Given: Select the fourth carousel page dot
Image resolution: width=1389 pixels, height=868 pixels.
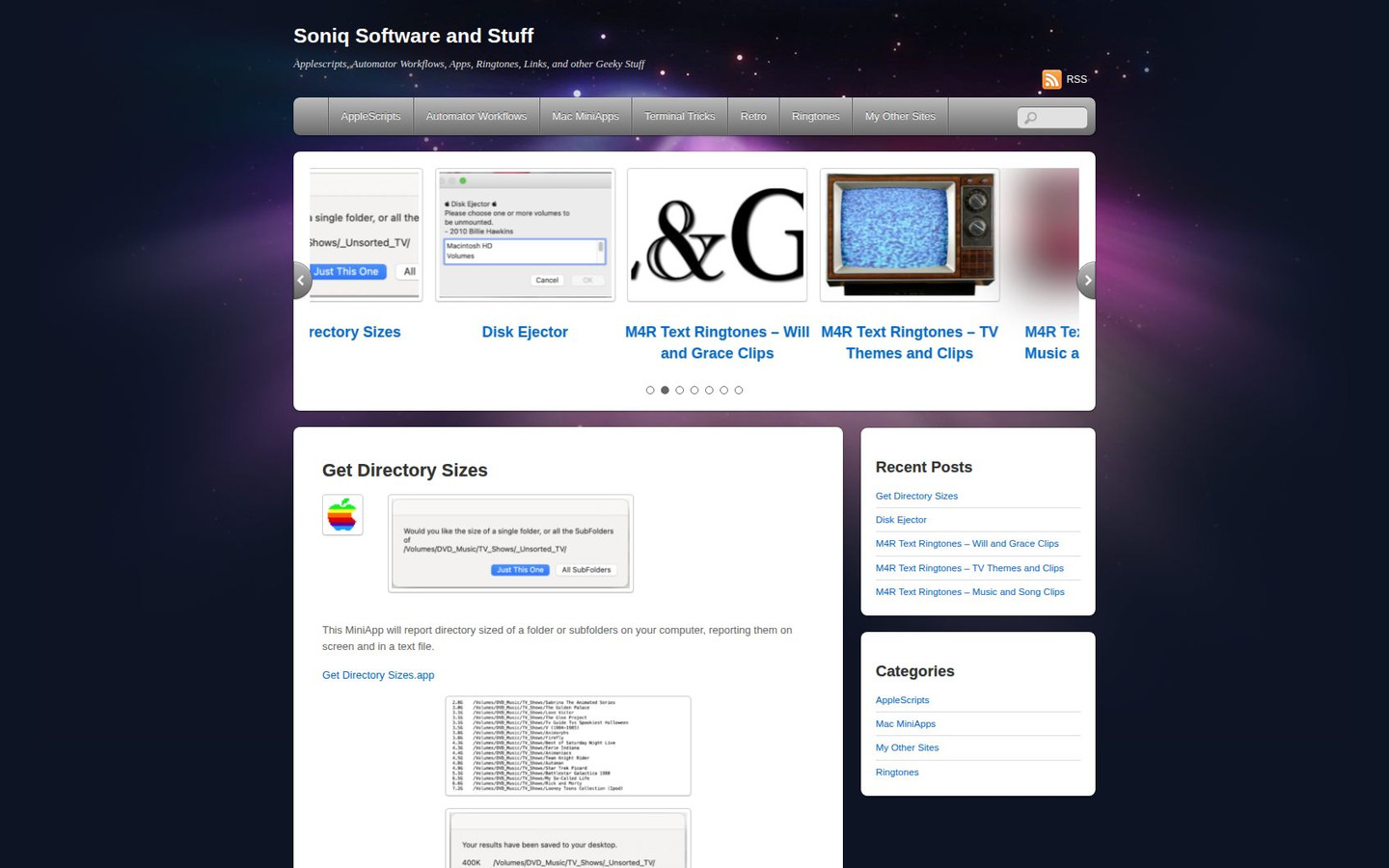Looking at the screenshot, I should coord(694,391).
